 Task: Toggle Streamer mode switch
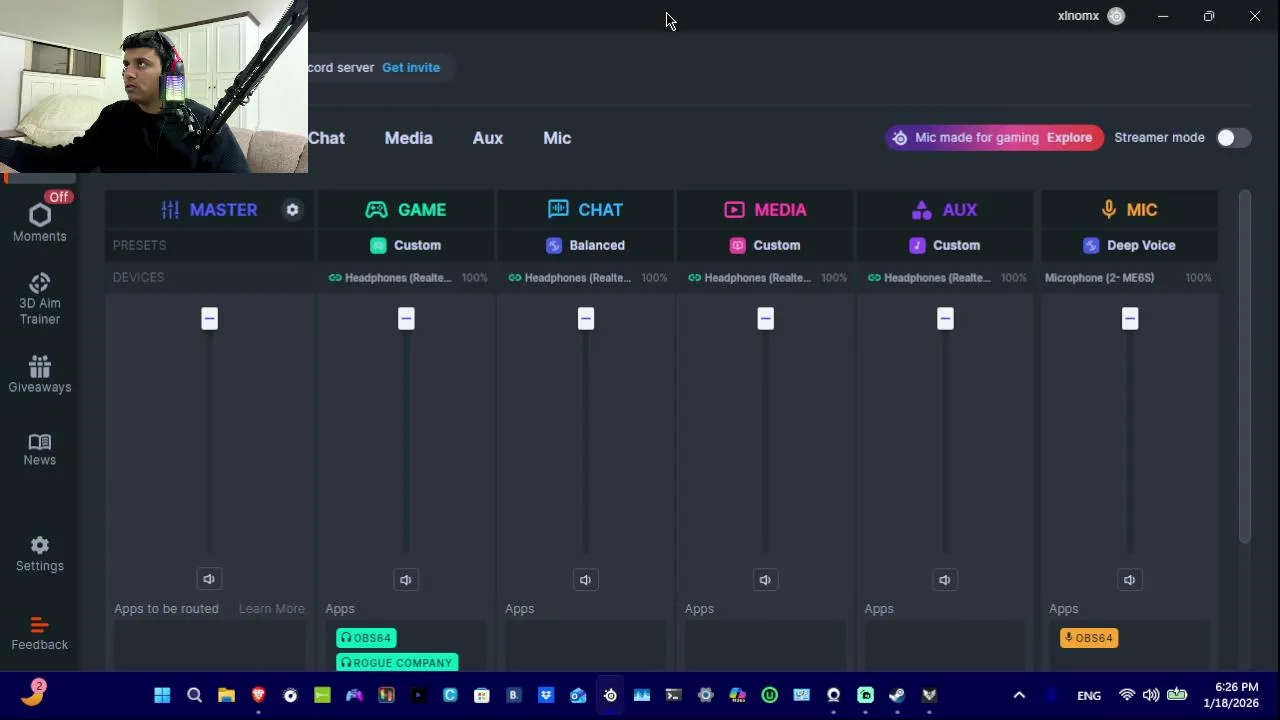click(1233, 138)
